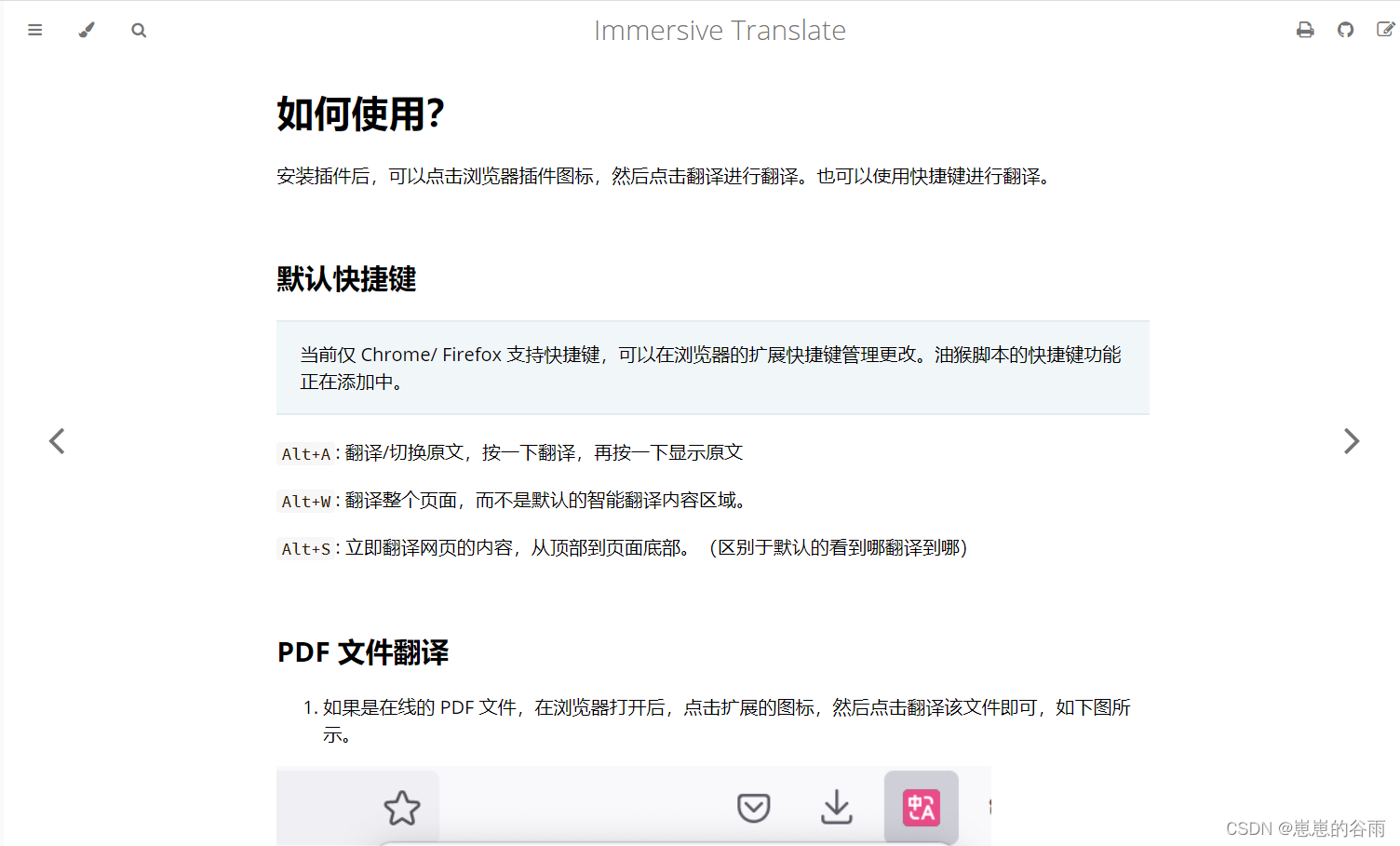Click the 默认快捷键 heading

(x=346, y=279)
